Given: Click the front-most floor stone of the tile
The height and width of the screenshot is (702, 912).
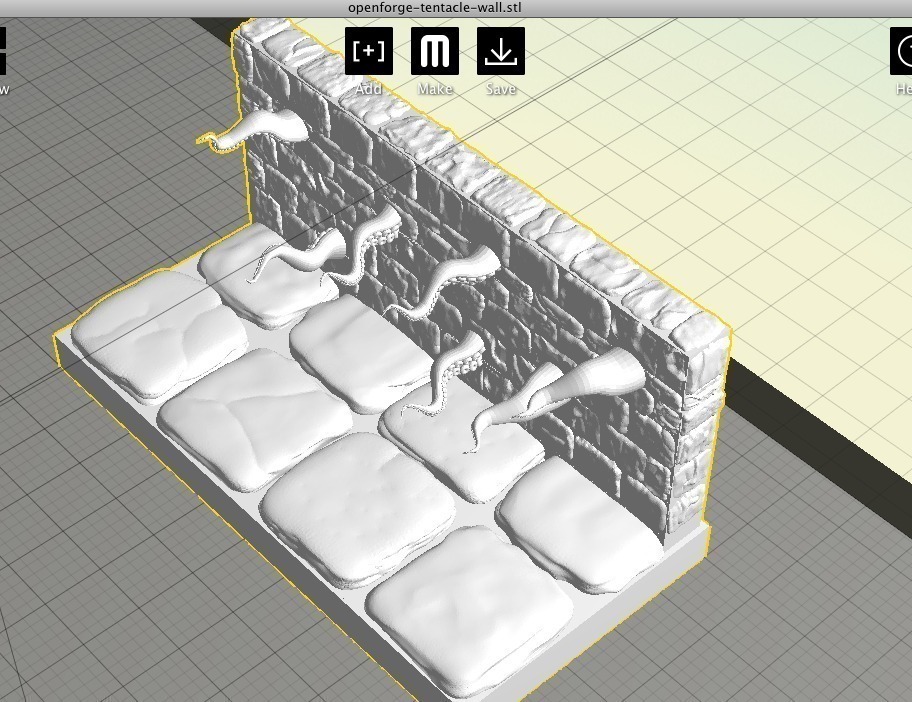Looking at the screenshot, I should (468, 610).
